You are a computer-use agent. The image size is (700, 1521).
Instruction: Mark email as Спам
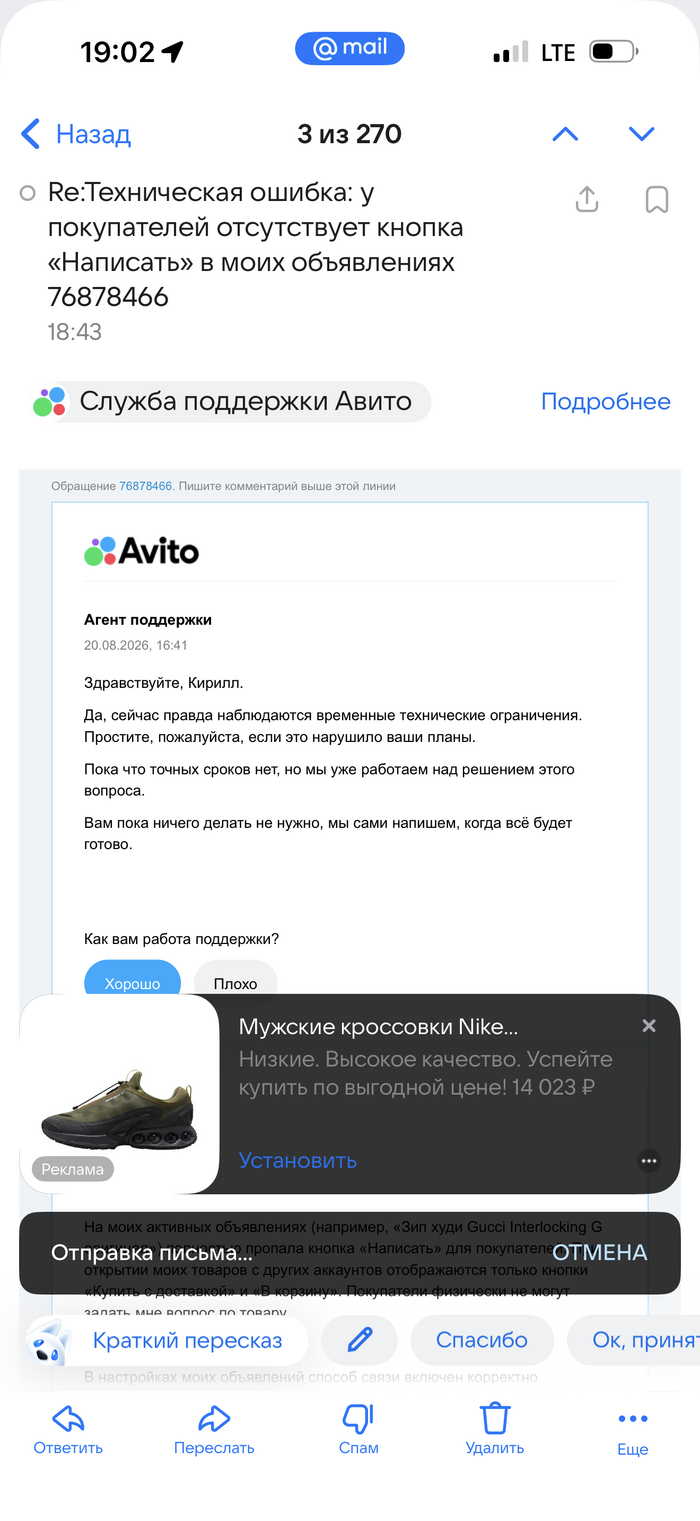tap(358, 1429)
